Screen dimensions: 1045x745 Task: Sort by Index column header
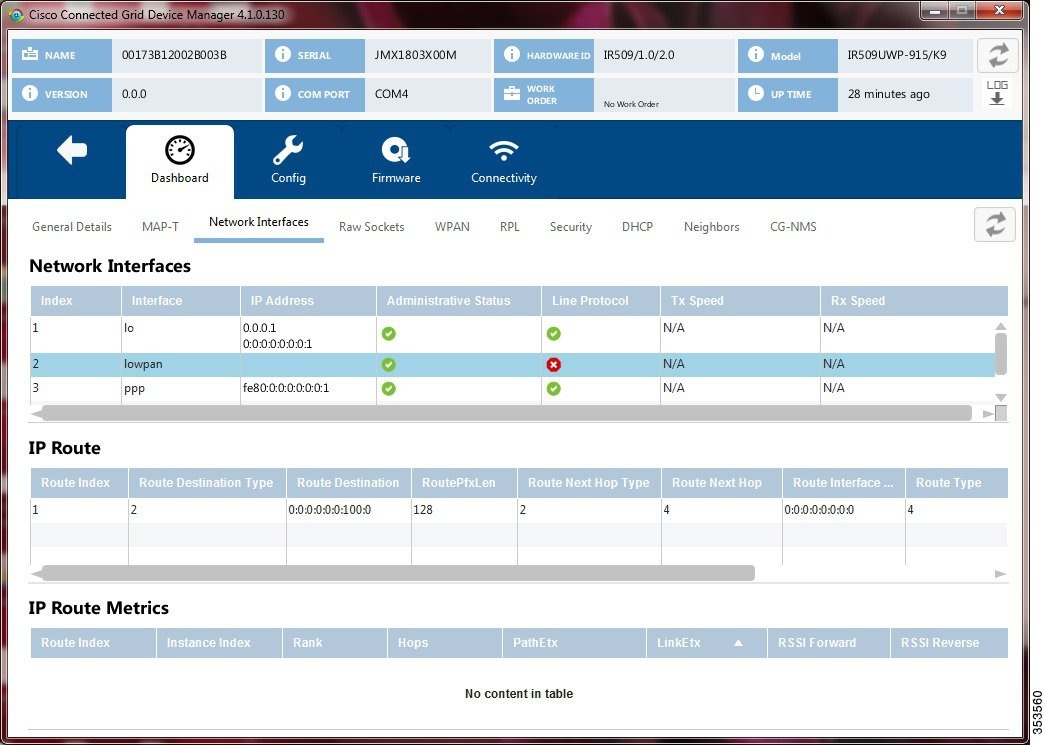tap(76, 301)
